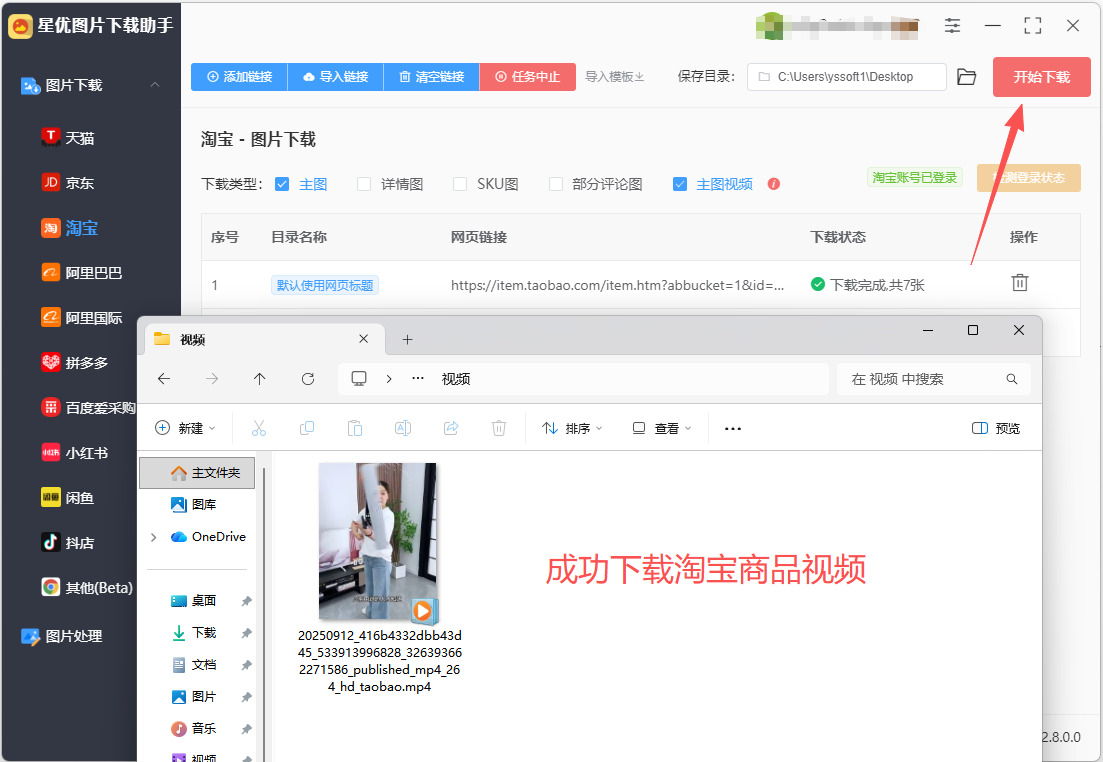Click the Explorer refresh icon
Screen dimensions: 1103x762
(x=307, y=379)
